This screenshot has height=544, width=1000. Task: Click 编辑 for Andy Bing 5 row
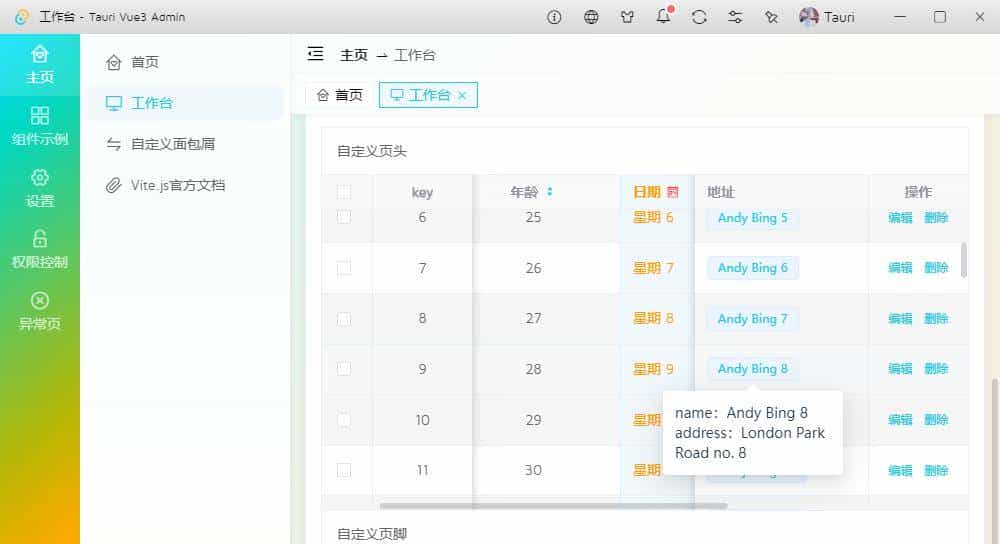click(x=901, y=217)
